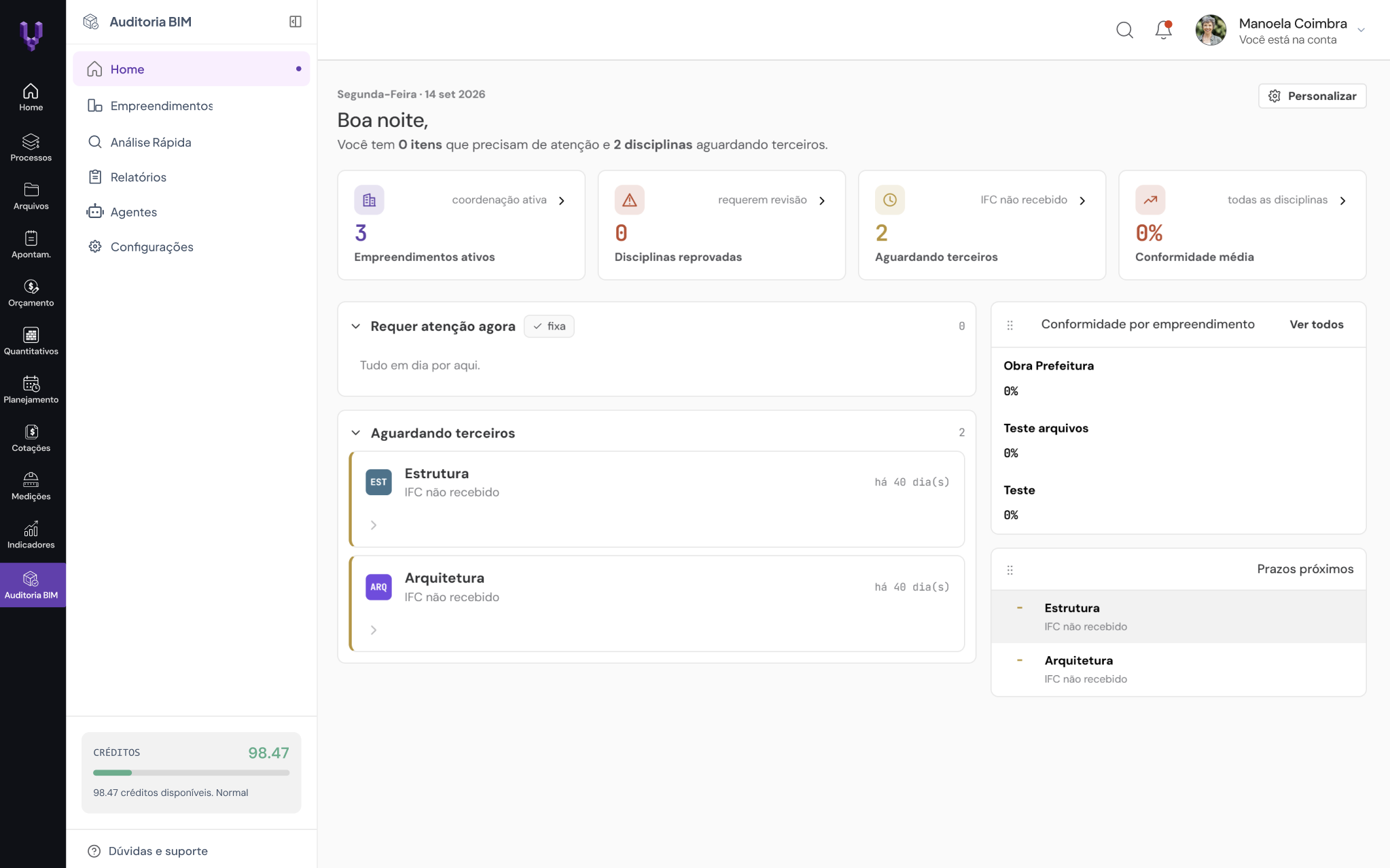
Task: Collapse the 'Requer atenção agora' section
Action: 355,326
